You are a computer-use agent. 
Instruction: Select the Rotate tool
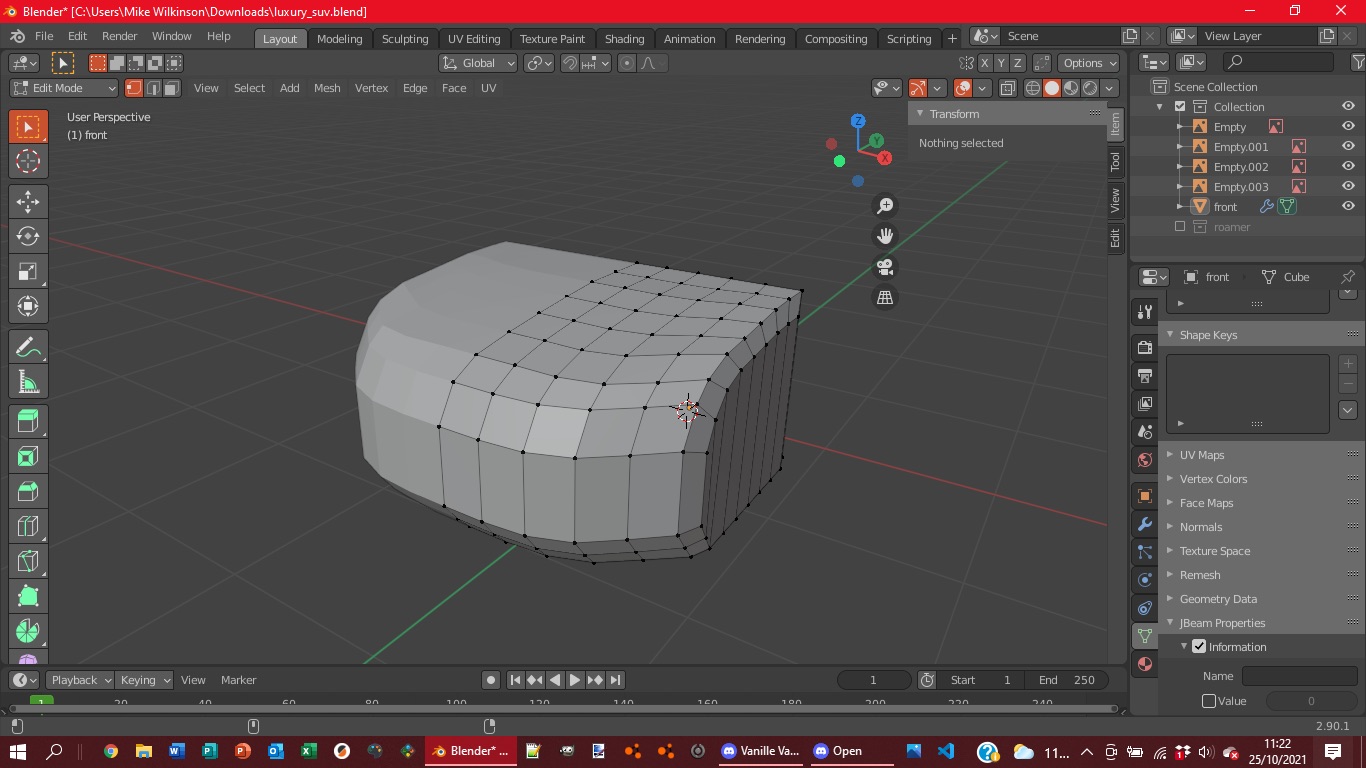28,236
